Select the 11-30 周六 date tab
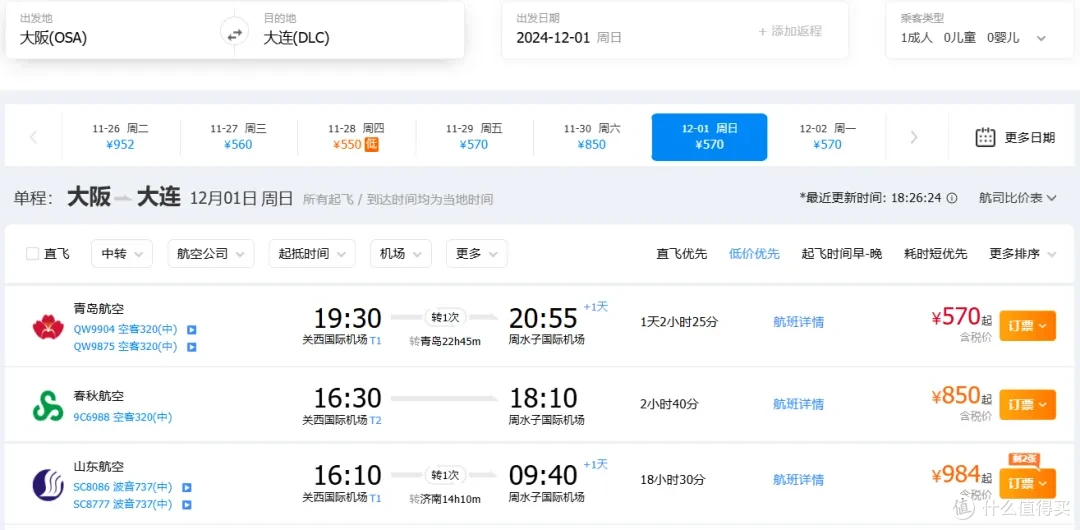 [x=592, y=136]
